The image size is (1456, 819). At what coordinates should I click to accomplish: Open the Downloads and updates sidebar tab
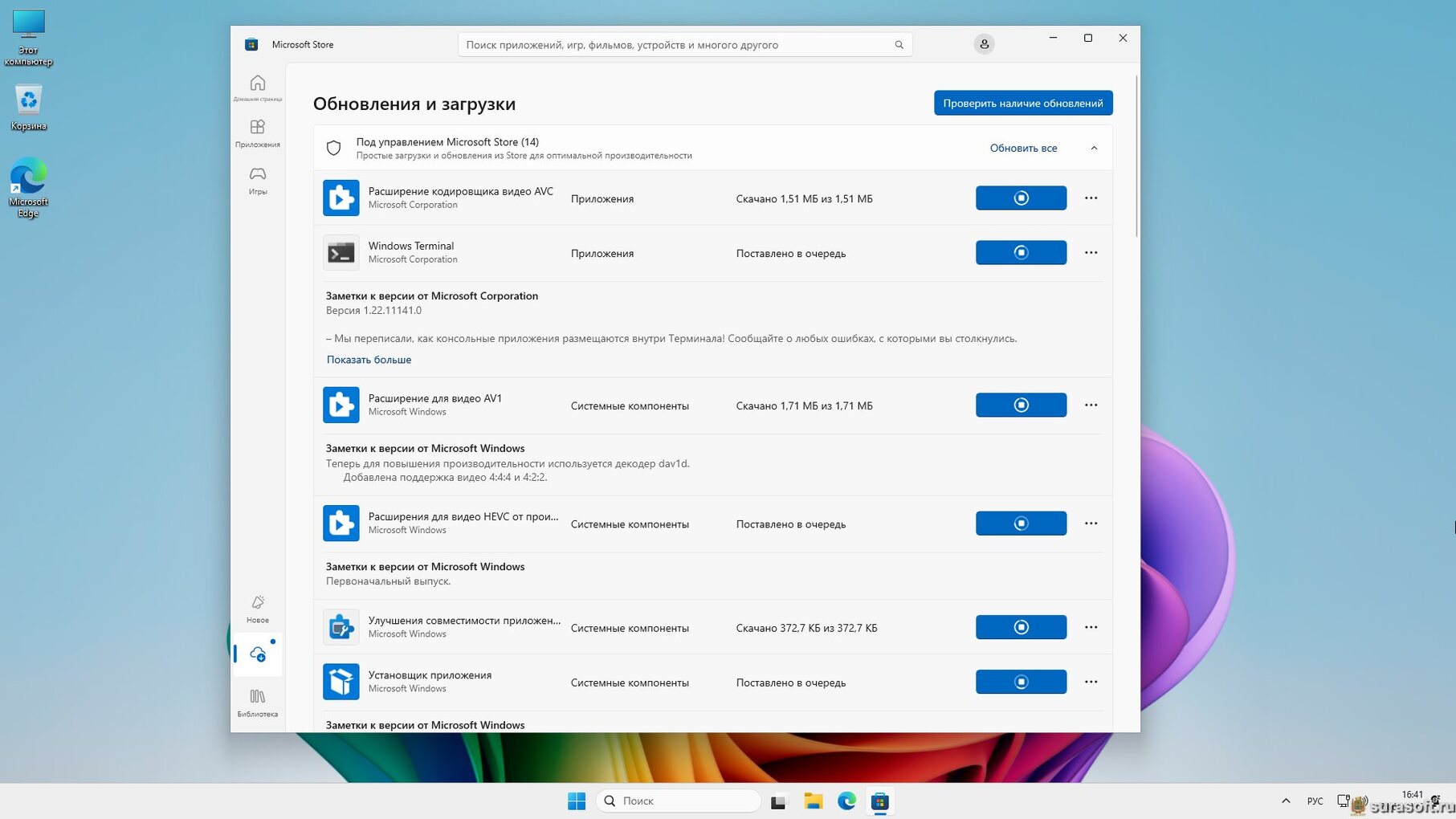(x=257, y=654)
